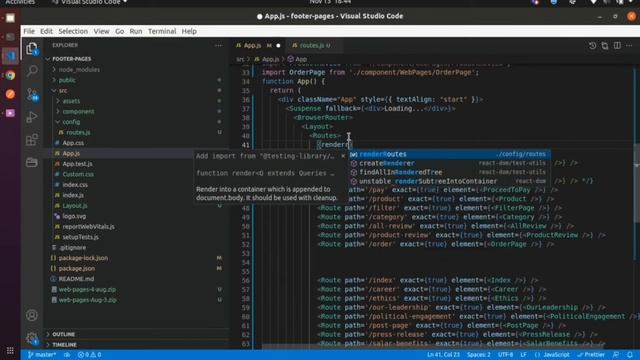
Task: Expand the component folder
Action: [x=78, y=111]
